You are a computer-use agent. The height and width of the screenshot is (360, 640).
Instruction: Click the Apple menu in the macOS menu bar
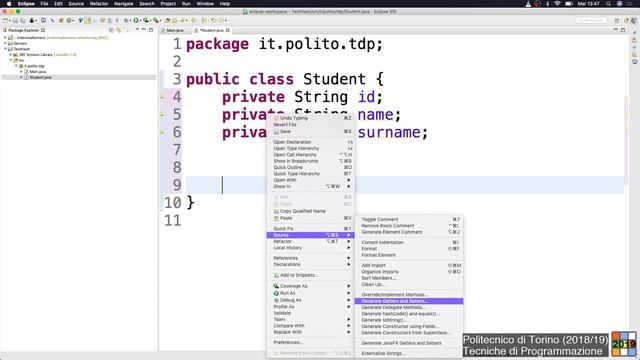[x=8, y=4]
